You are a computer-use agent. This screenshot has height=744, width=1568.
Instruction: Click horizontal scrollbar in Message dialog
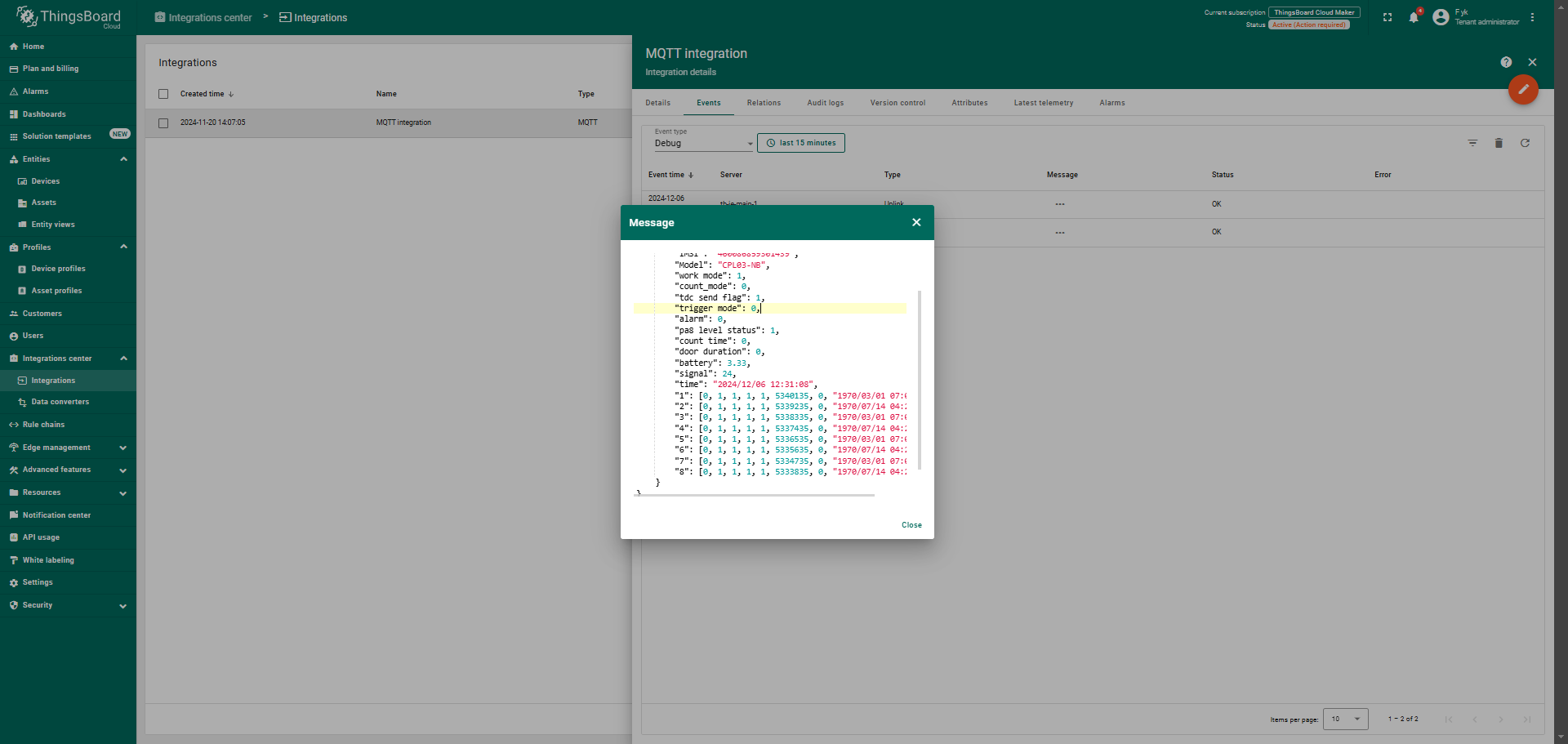(x=754, y=495)
